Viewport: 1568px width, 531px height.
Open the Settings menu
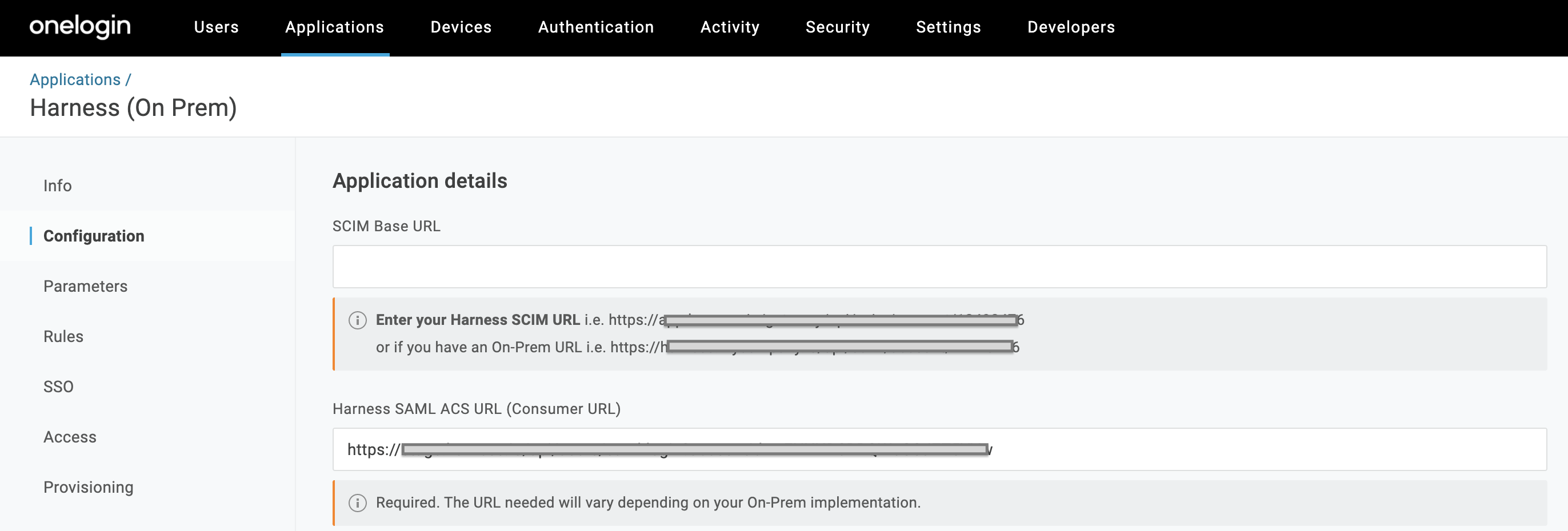948,27
